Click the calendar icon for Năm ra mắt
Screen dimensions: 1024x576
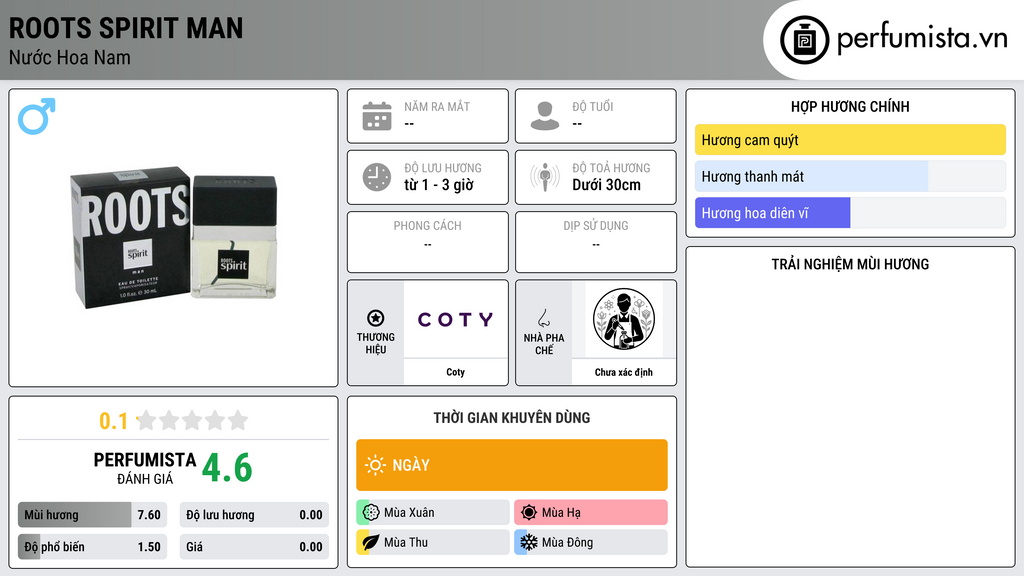click(x=377, y=116)
